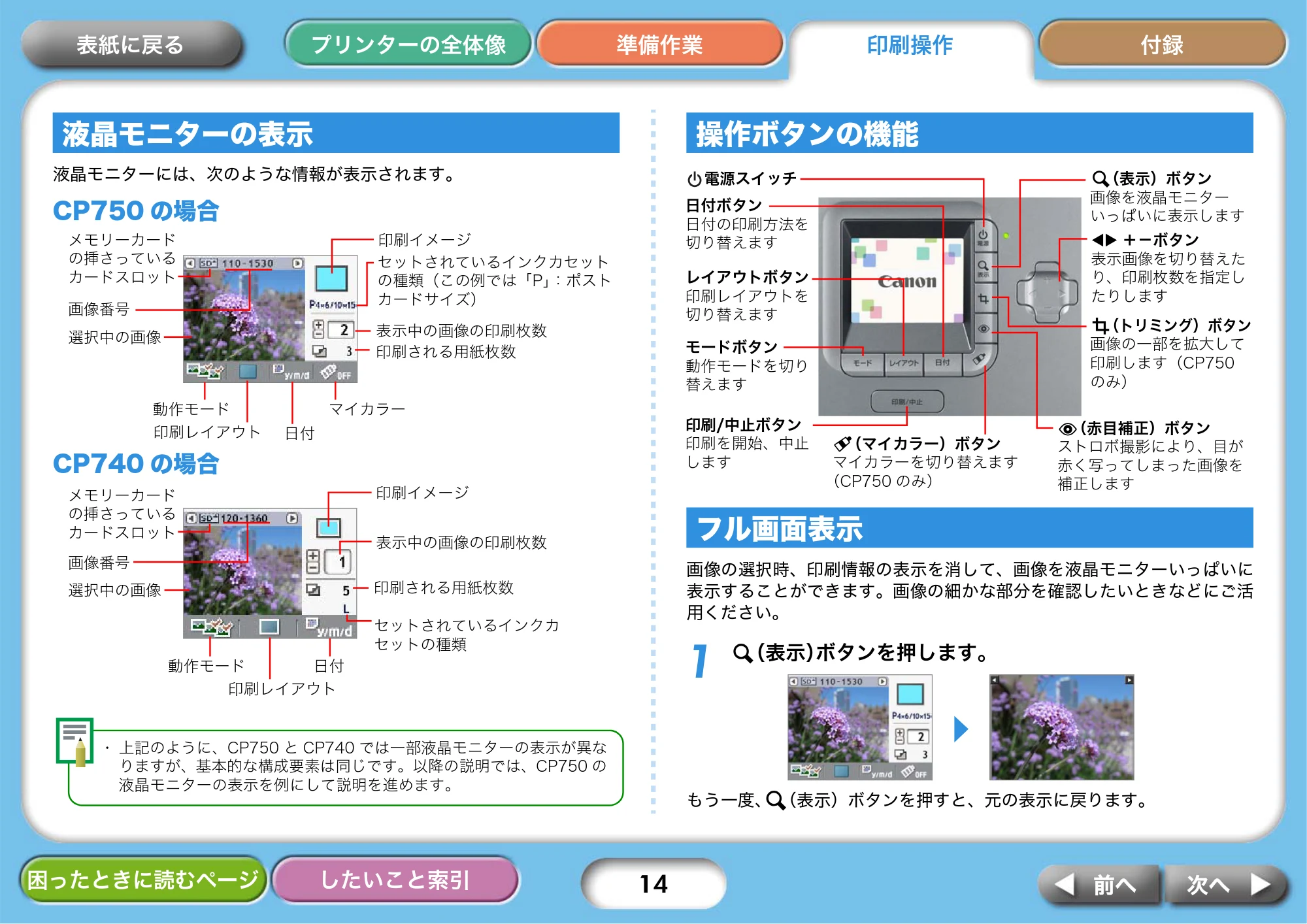
Task: Click the 印刷/中止 button on the printer photo
Action: (907, 402)
